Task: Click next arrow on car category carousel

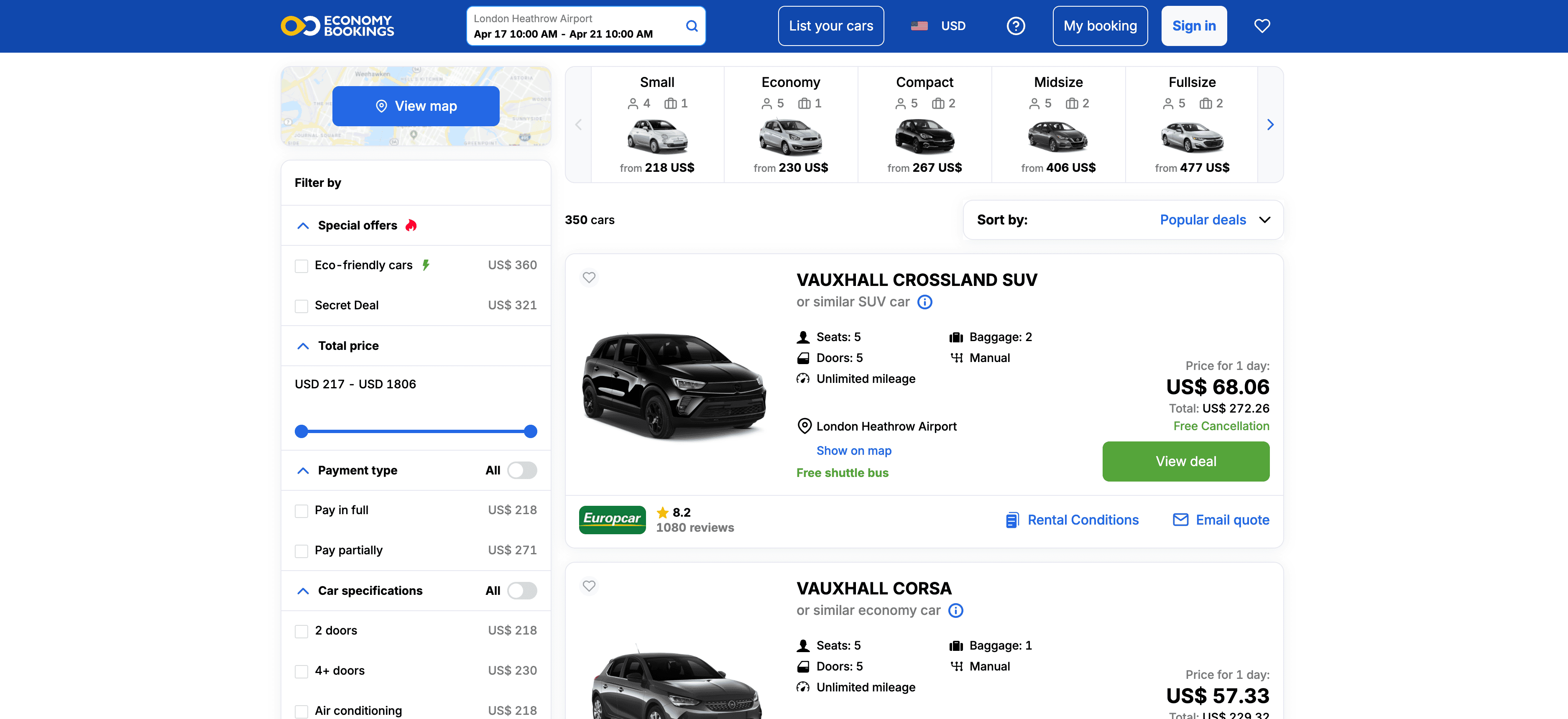Action: pyautogui.click(x=1270, y=125)
